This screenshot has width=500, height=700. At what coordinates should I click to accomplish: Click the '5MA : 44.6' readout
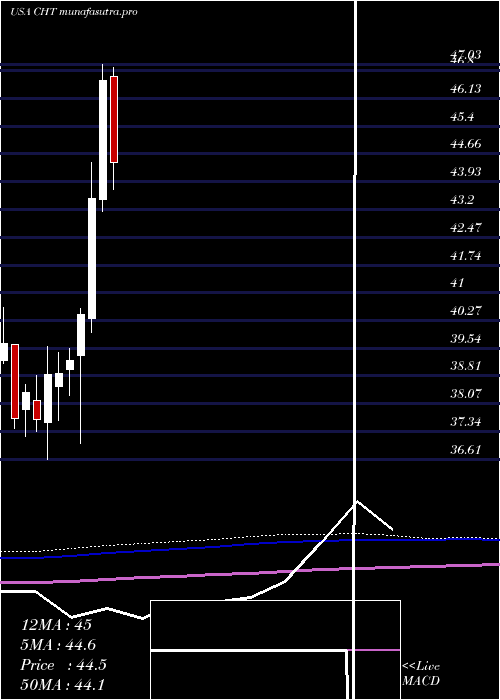[58, 645]
